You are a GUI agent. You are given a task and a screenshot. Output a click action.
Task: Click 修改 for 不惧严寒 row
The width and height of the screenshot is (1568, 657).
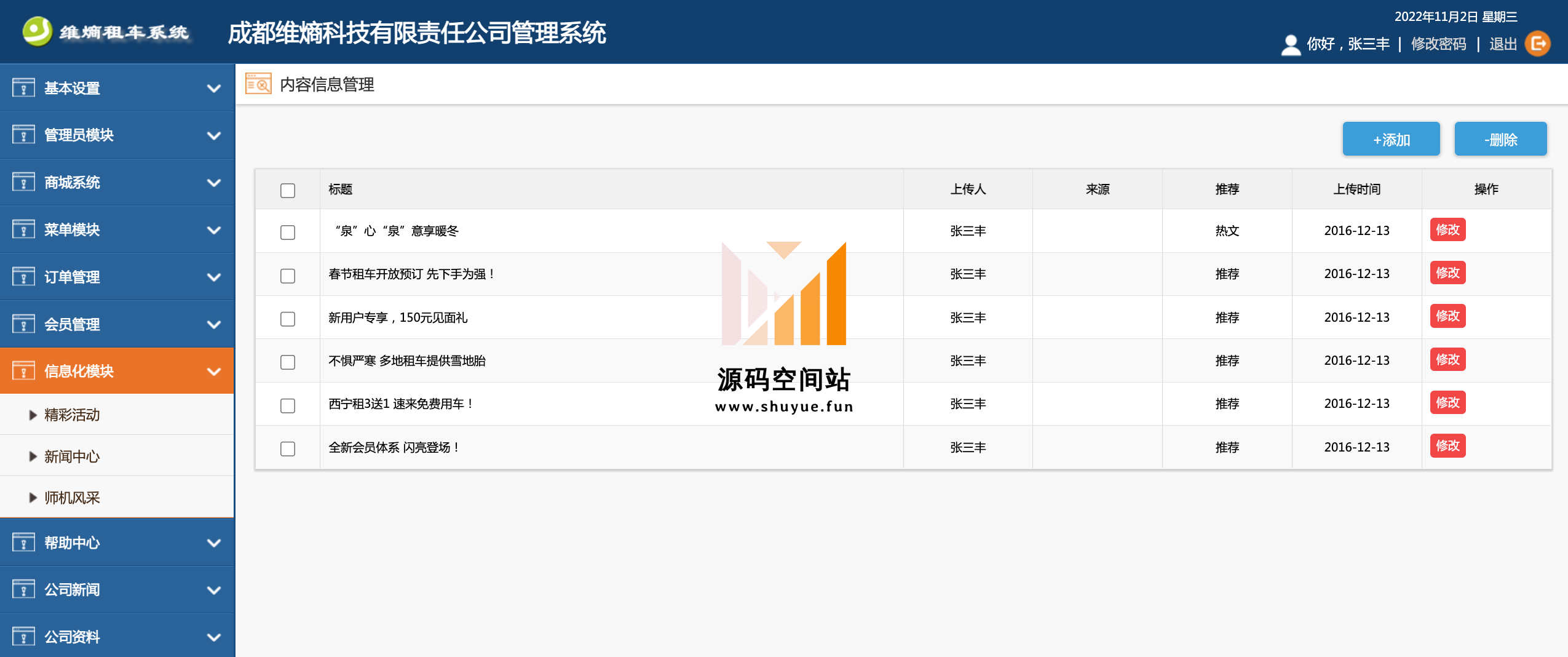pyautogui.click(x=1447, y=359)
